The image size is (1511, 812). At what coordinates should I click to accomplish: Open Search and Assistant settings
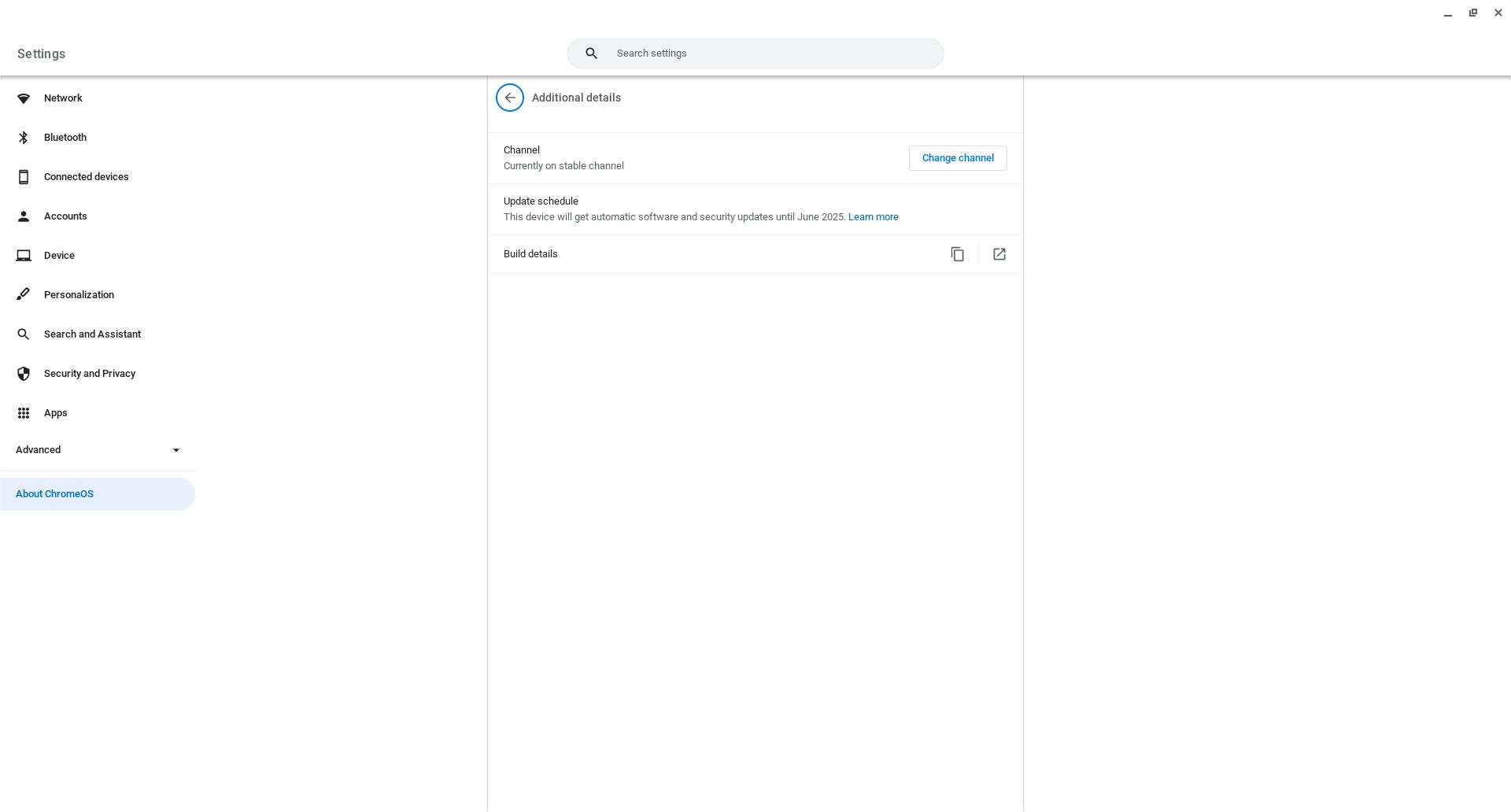coord(98,334)
